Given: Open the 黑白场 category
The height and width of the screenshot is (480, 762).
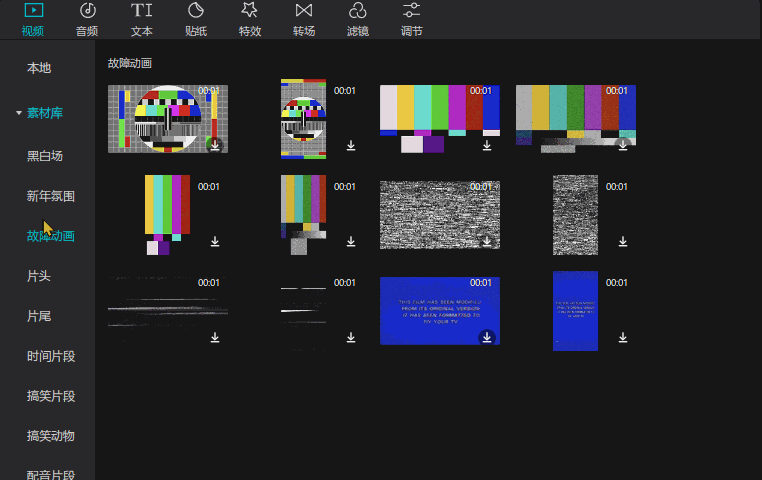Looking at the screenshot, I should [x=45, y=156].
